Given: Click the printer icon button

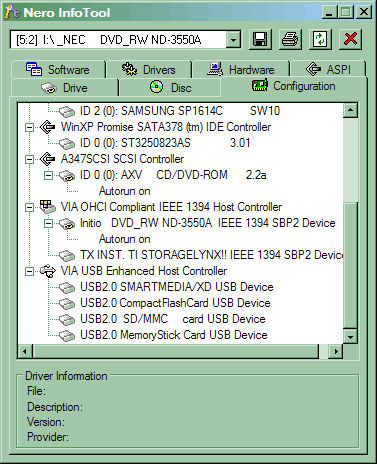Looking at the screenshot, I should (290, 39).
